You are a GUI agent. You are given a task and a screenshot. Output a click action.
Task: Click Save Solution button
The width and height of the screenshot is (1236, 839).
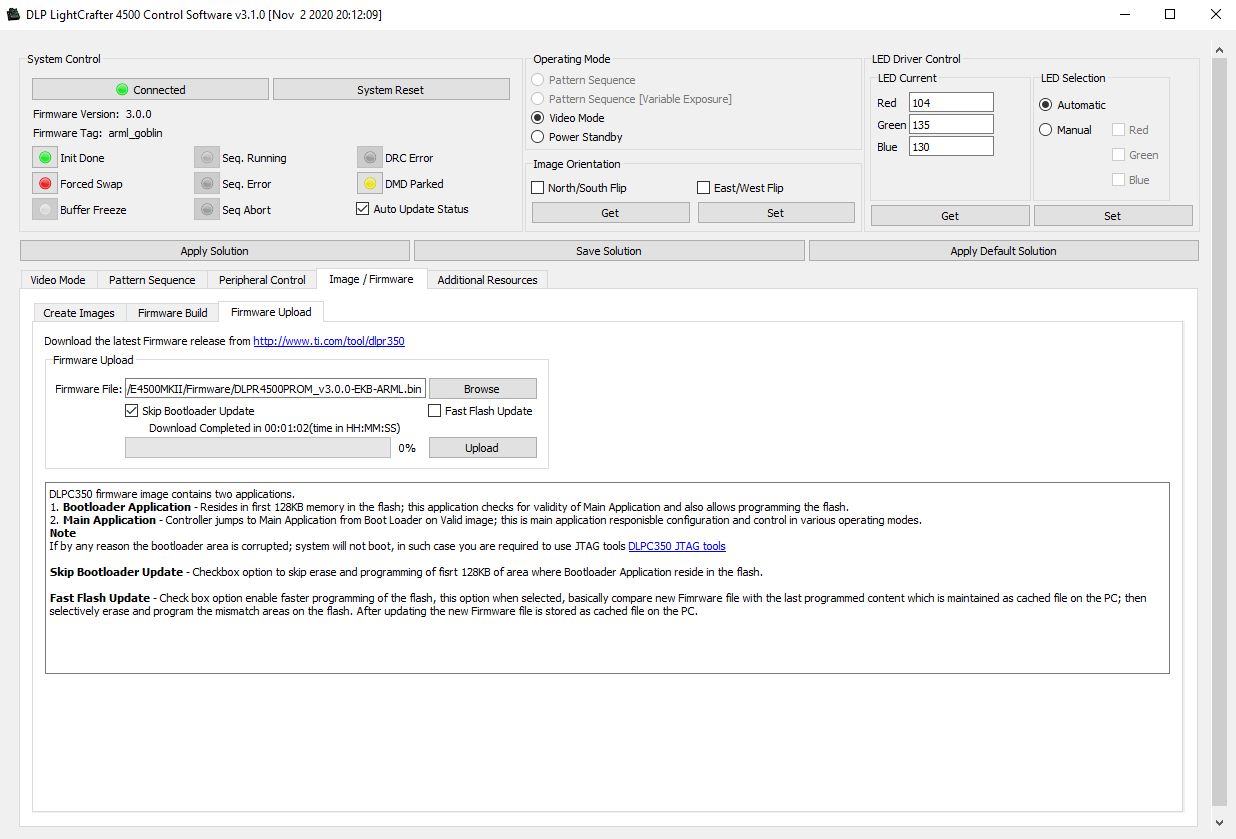point(609,251)
